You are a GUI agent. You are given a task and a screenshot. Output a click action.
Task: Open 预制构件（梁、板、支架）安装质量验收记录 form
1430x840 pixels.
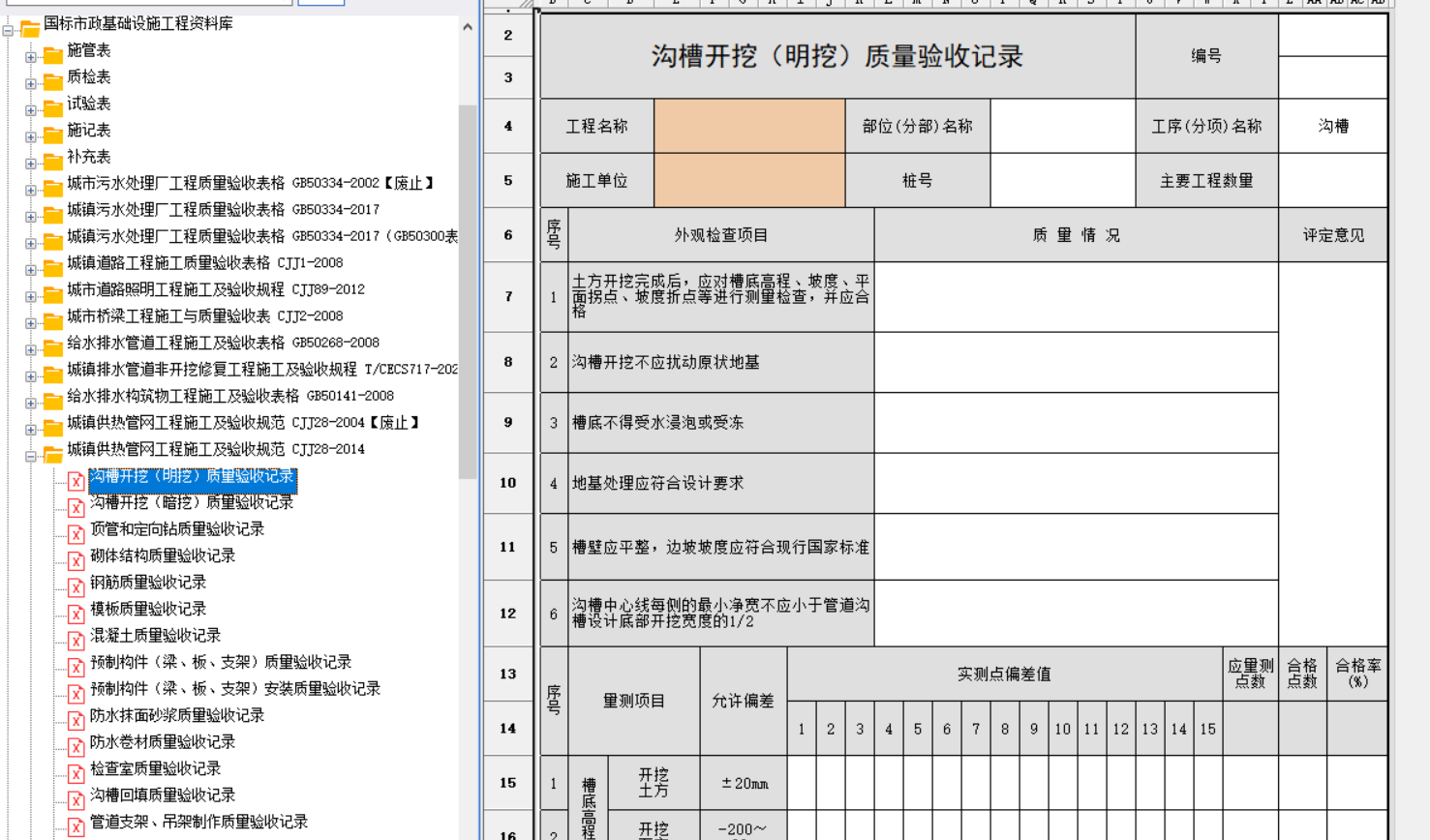(x=235, y=688)
